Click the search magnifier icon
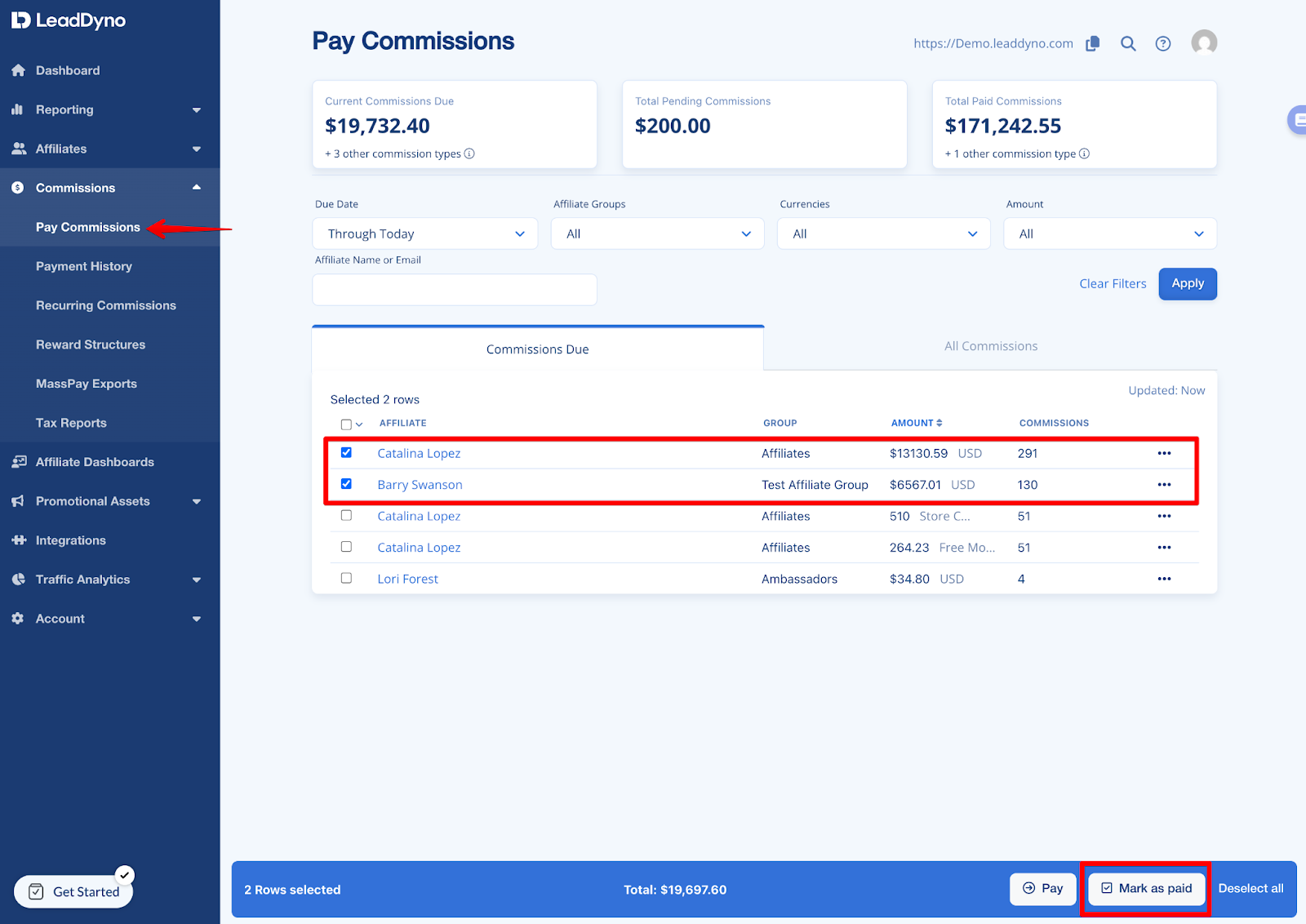Screen dimensions: 1306x924 pyautogui.click(x=1128, y=43)
